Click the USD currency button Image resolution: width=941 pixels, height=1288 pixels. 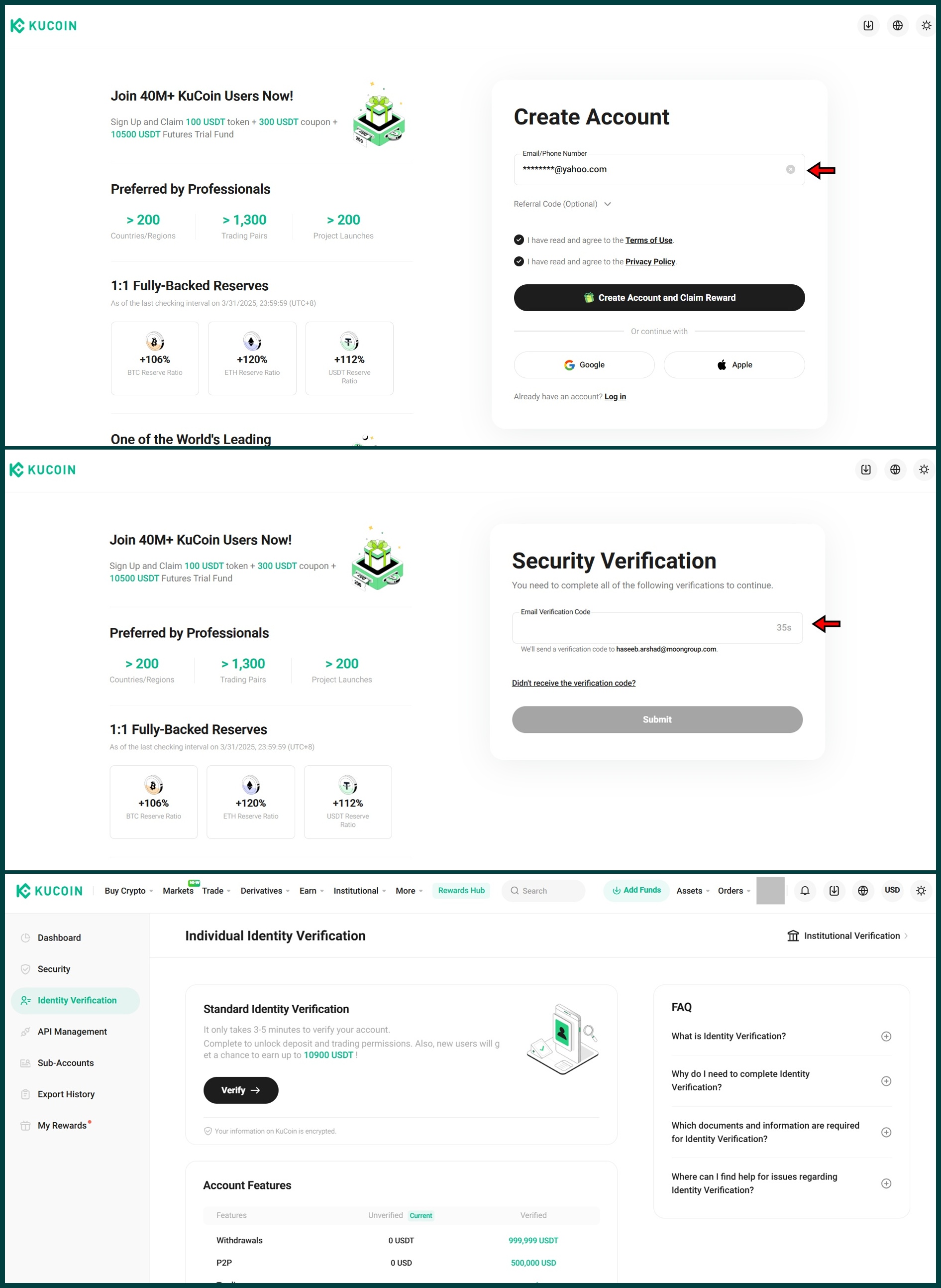pos(892,890)
